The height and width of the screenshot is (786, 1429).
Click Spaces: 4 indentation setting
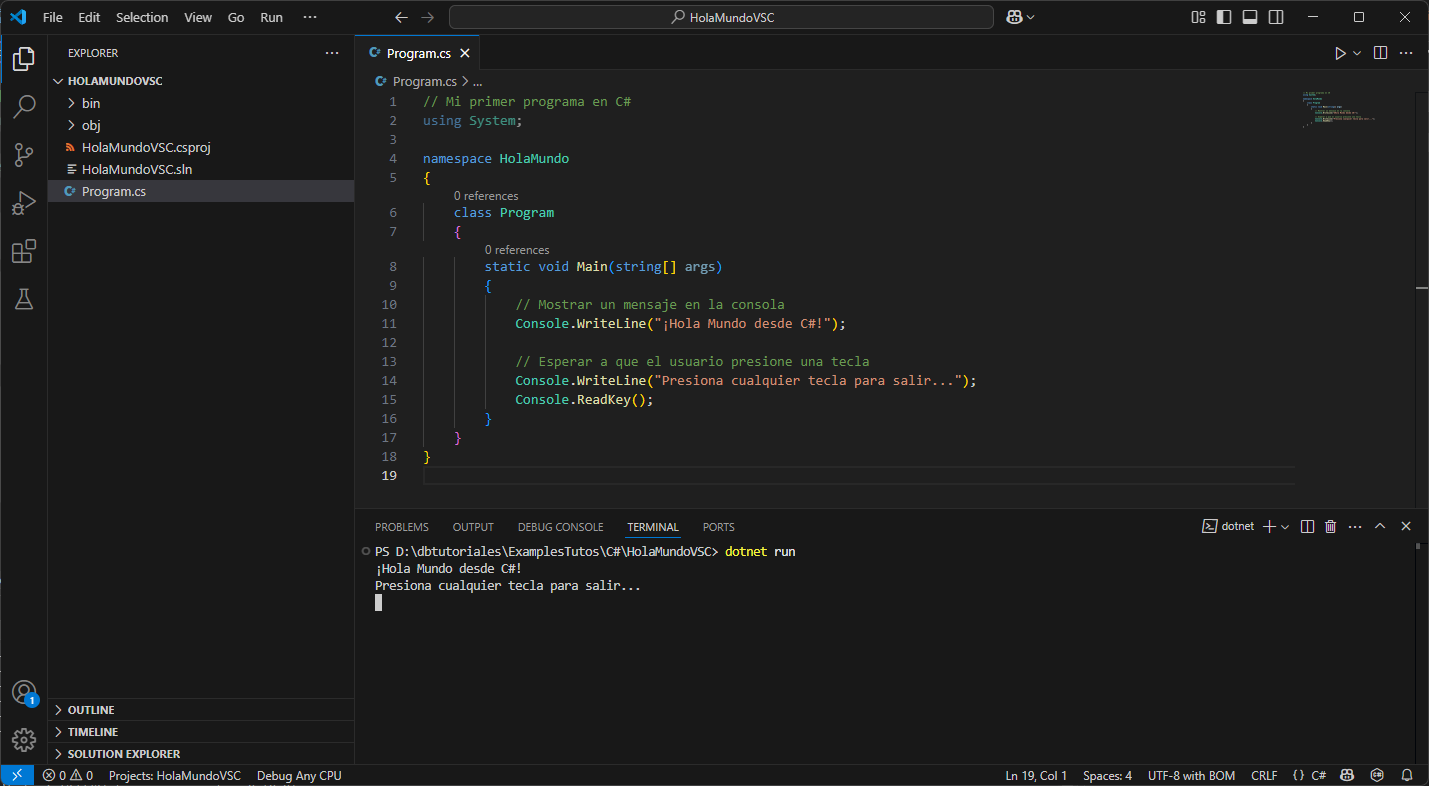(1107, 776)
